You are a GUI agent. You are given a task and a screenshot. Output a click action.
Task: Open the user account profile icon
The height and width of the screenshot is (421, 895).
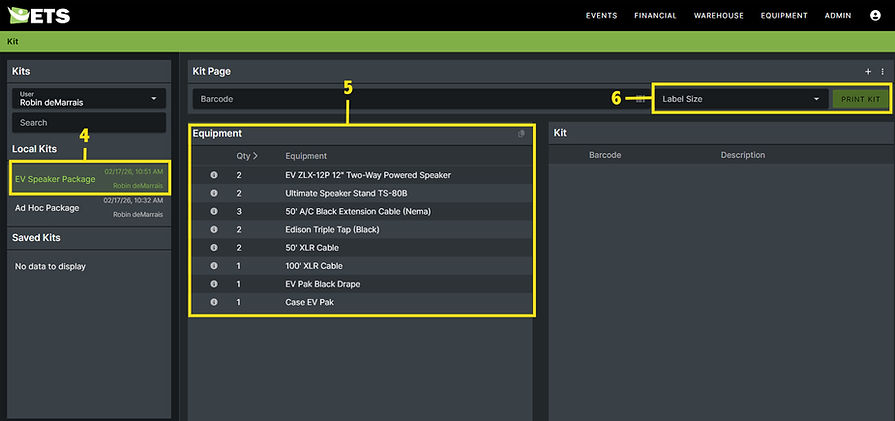[x=875, y=15]
